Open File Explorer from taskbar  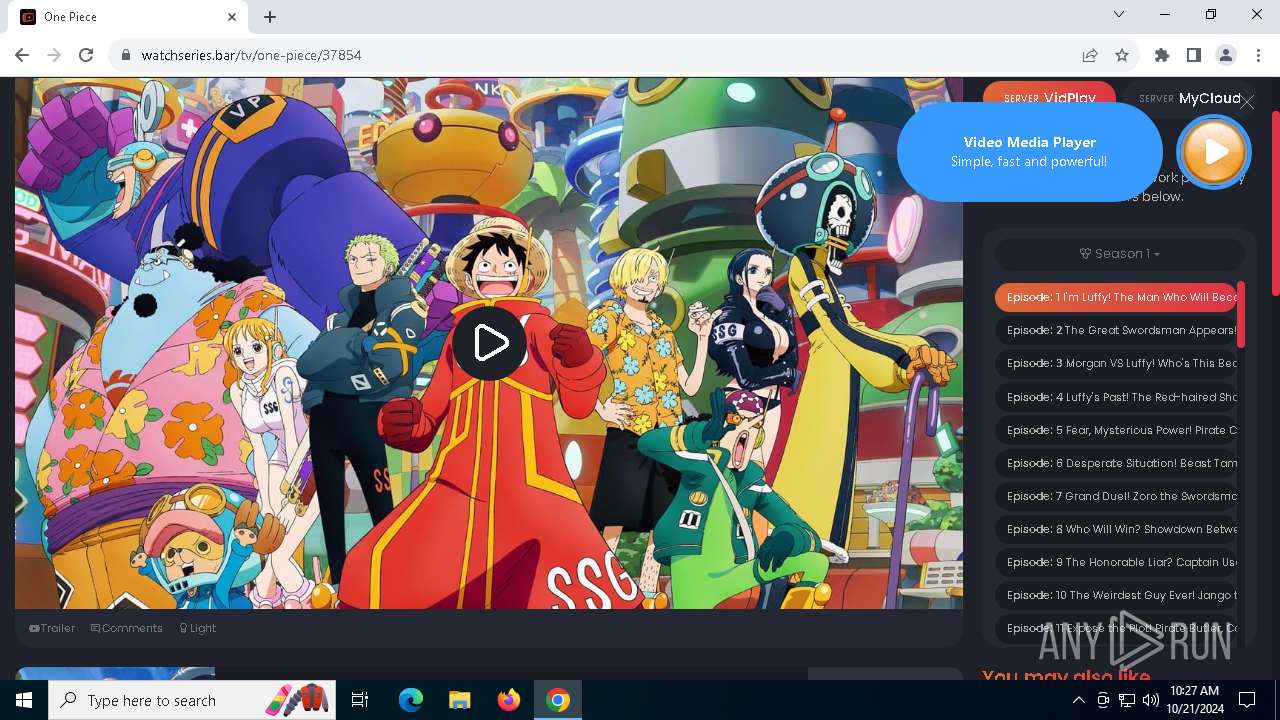(x=460, y=700)
